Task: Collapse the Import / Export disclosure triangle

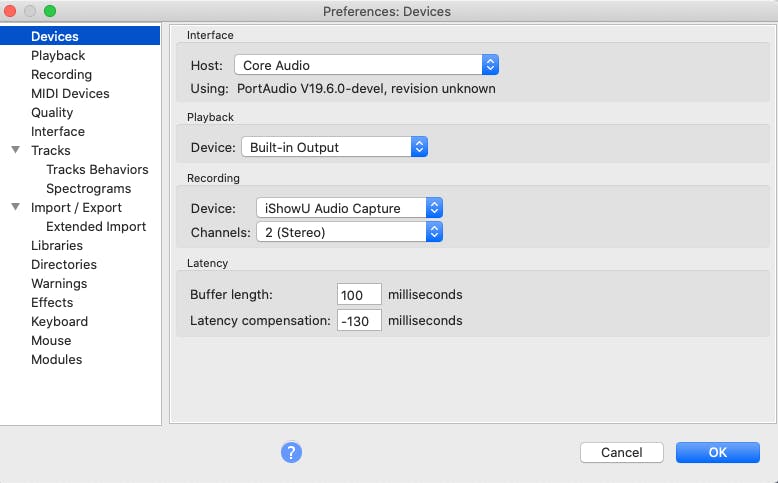Action: (x=16, y=207)
